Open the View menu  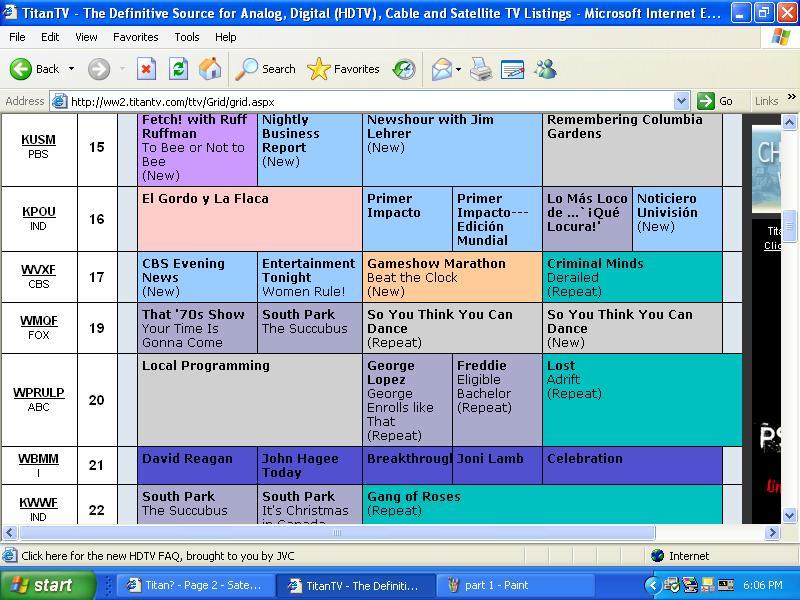point(86,37)
